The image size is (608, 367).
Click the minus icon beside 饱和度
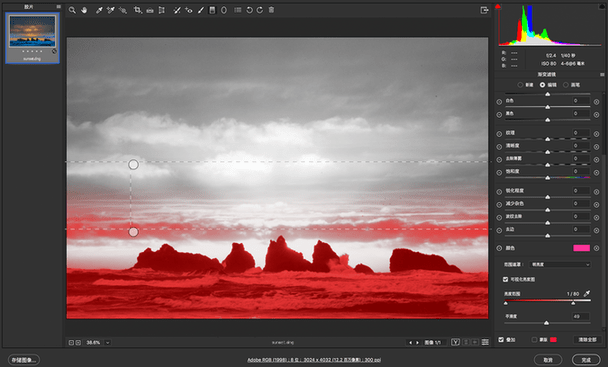click(x=499, y=172)
